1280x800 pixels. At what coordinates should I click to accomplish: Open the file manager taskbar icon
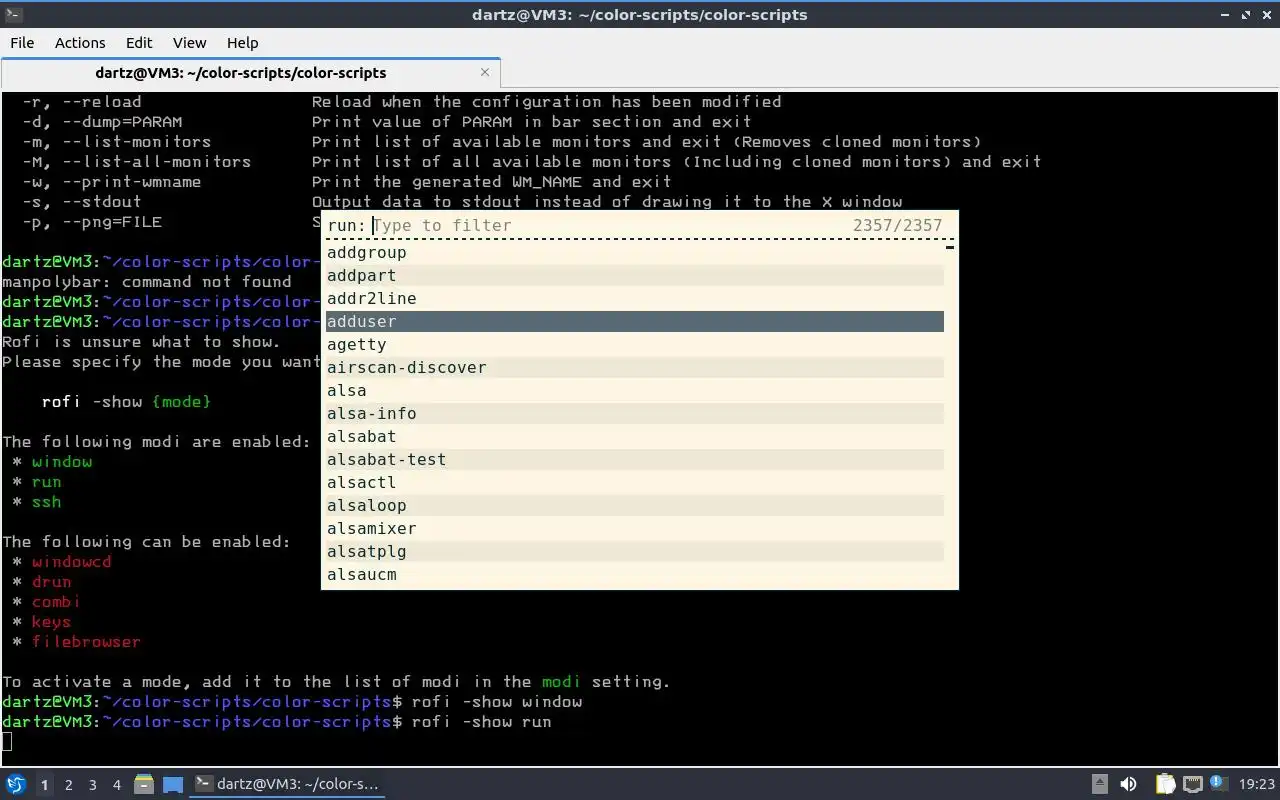(143, 784)
